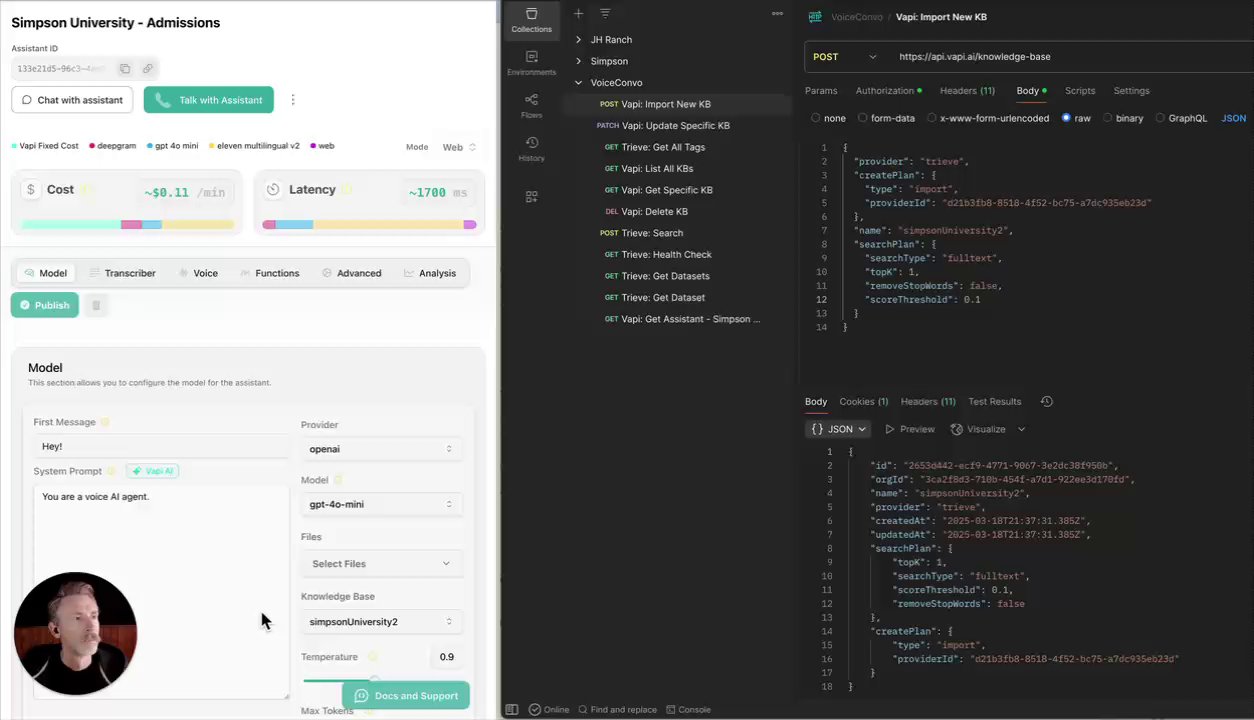
Task: Switch to the Functions tab
Action: pos(269,273)
